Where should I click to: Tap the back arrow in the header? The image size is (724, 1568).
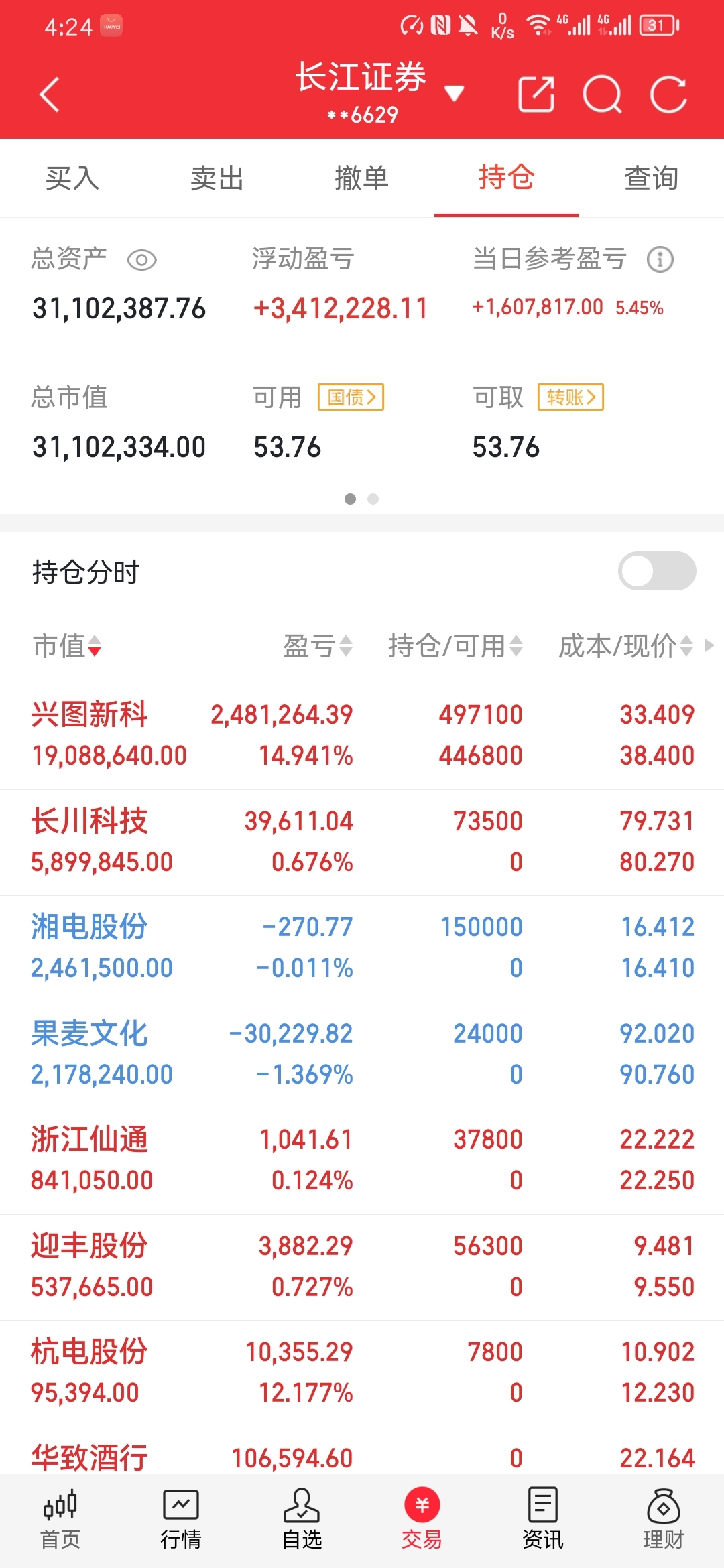50,94
